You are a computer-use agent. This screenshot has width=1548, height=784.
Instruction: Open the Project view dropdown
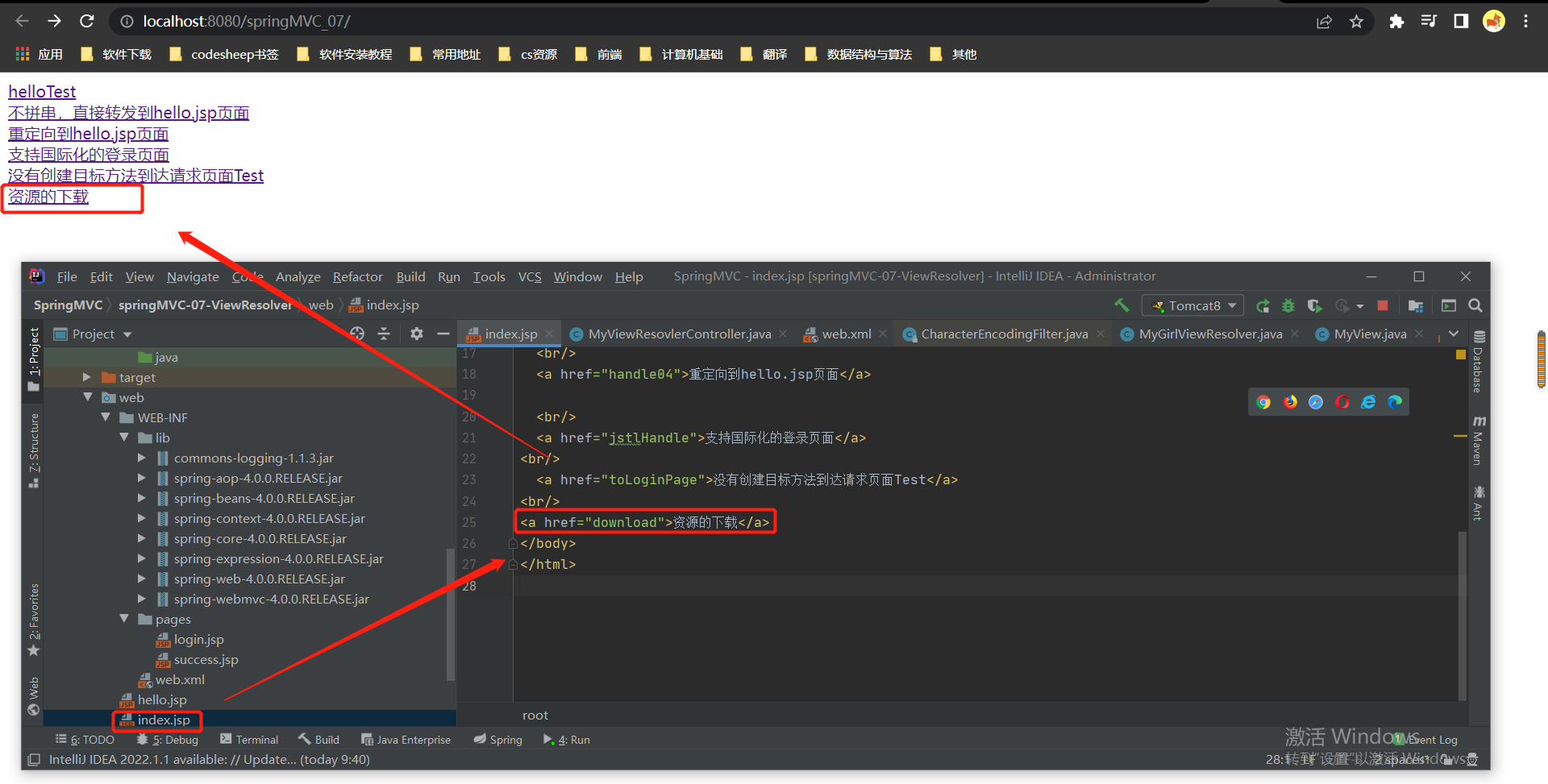point(93,334)
